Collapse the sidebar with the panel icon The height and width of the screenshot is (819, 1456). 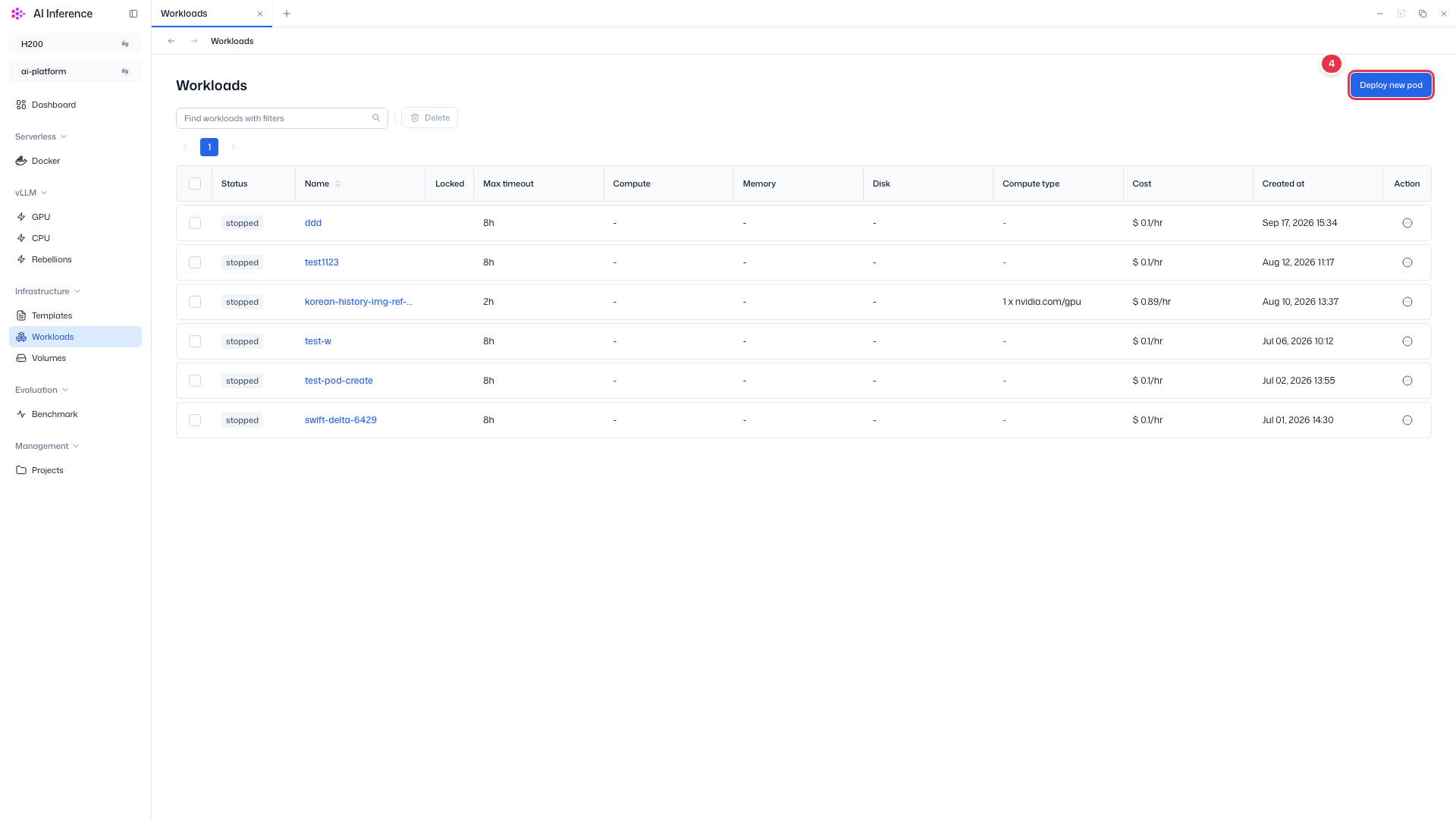133,14
